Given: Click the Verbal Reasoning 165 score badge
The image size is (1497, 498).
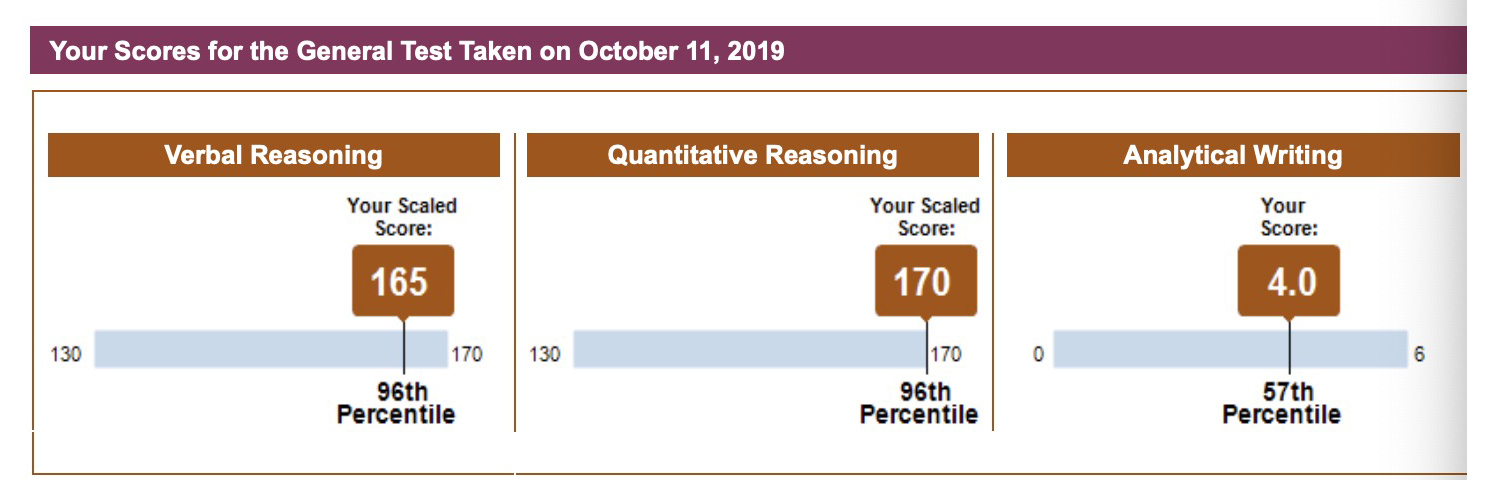Looking at the screenshot, I should pyautogui.click(x=401, y=281).
